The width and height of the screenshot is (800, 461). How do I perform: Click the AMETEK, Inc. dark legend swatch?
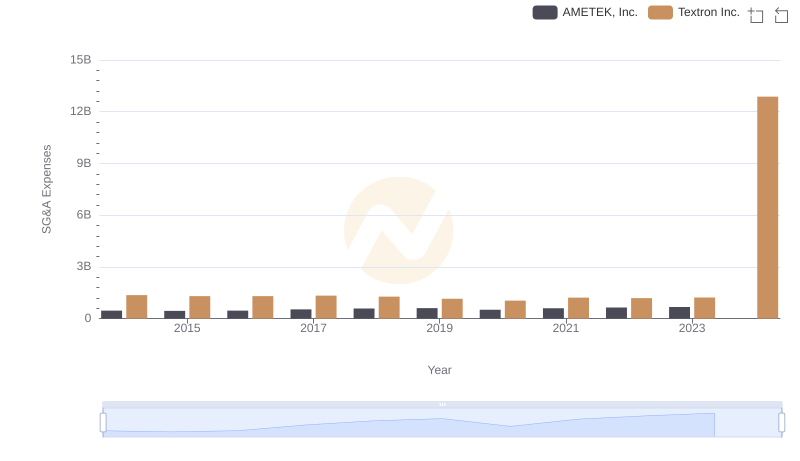(545, 12)
